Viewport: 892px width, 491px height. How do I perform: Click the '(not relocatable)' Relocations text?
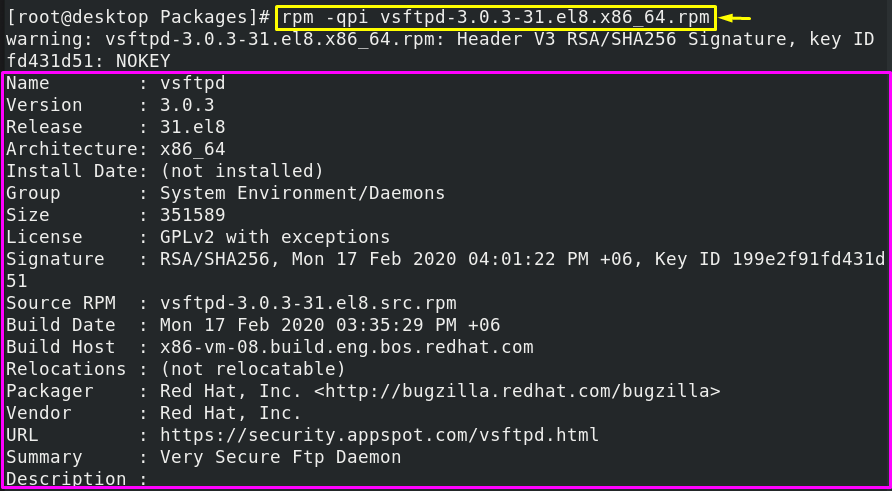253,369
